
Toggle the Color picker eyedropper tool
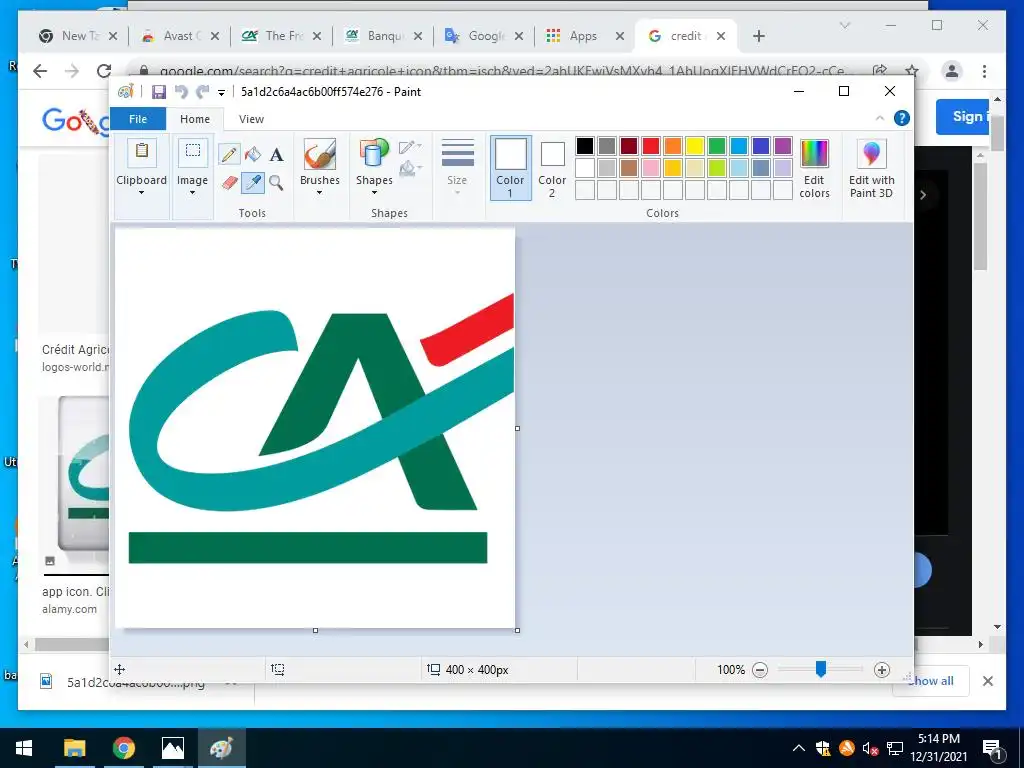point(253,183)
